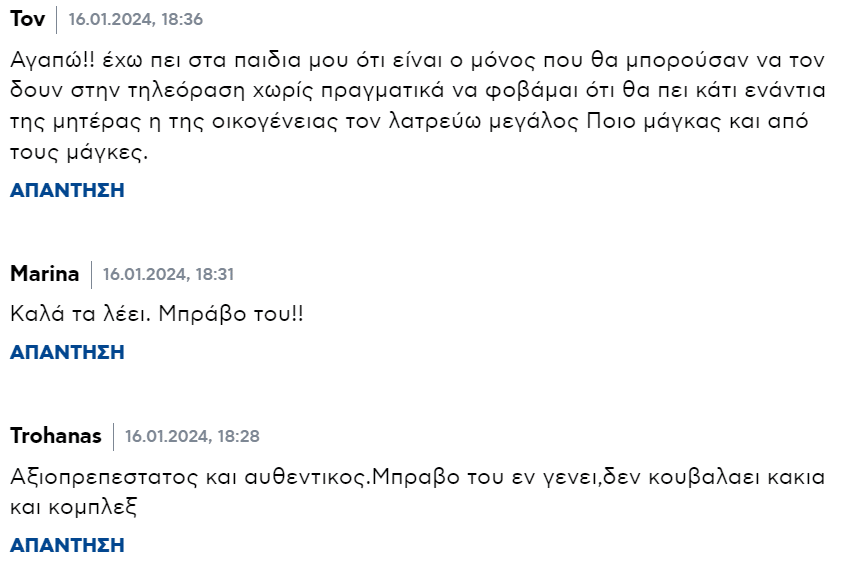Click "τους μάγκες." ending Tov's comment

[x=79, y=155]
